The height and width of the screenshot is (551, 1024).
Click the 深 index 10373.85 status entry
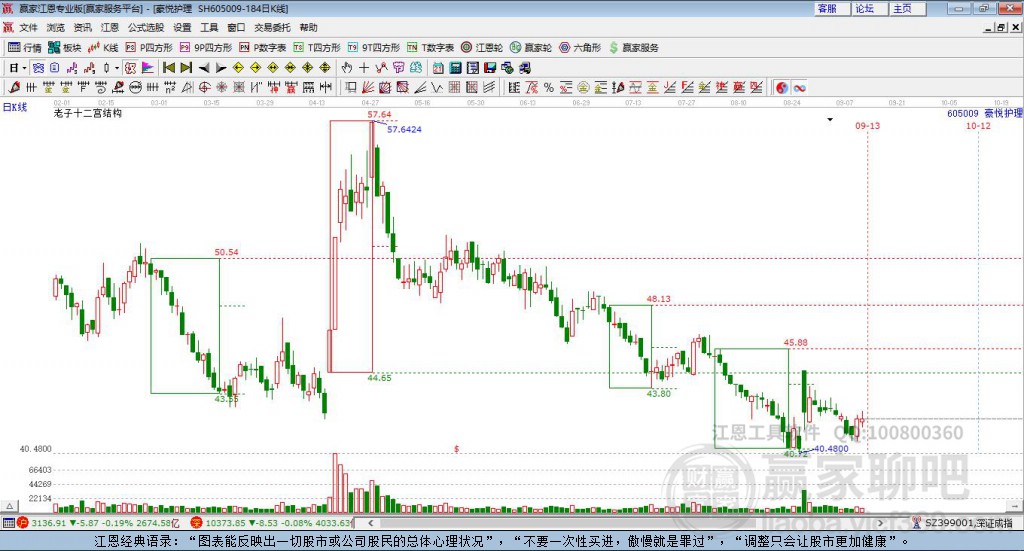272,523
